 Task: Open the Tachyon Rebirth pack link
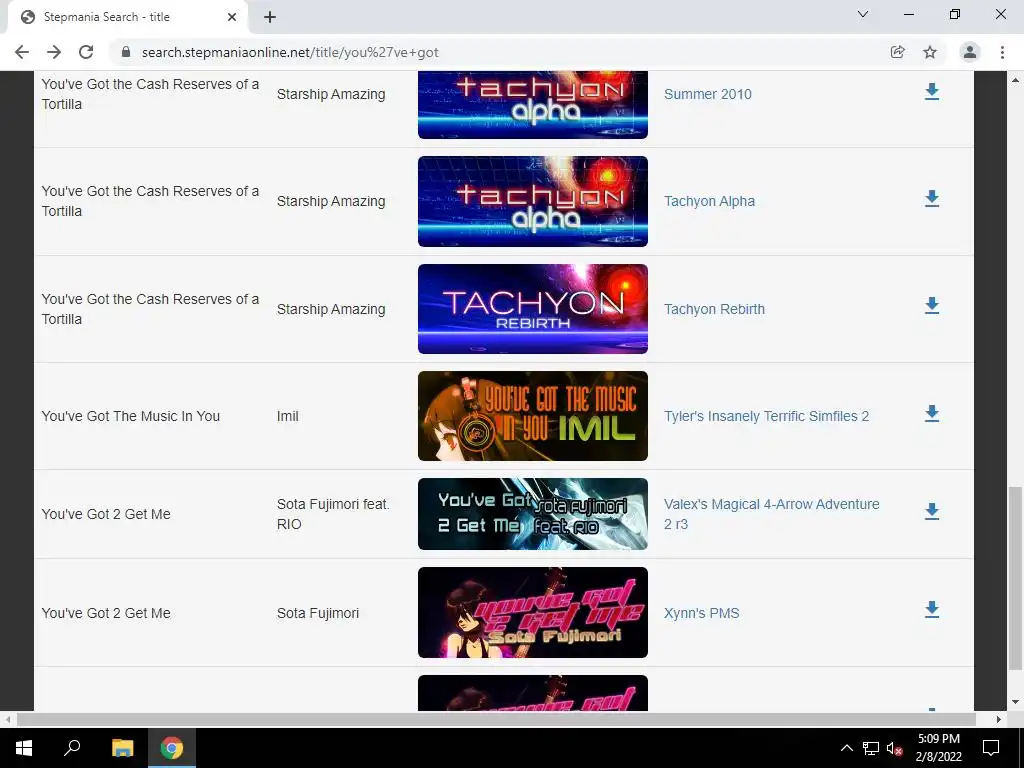tap(714, 309)
